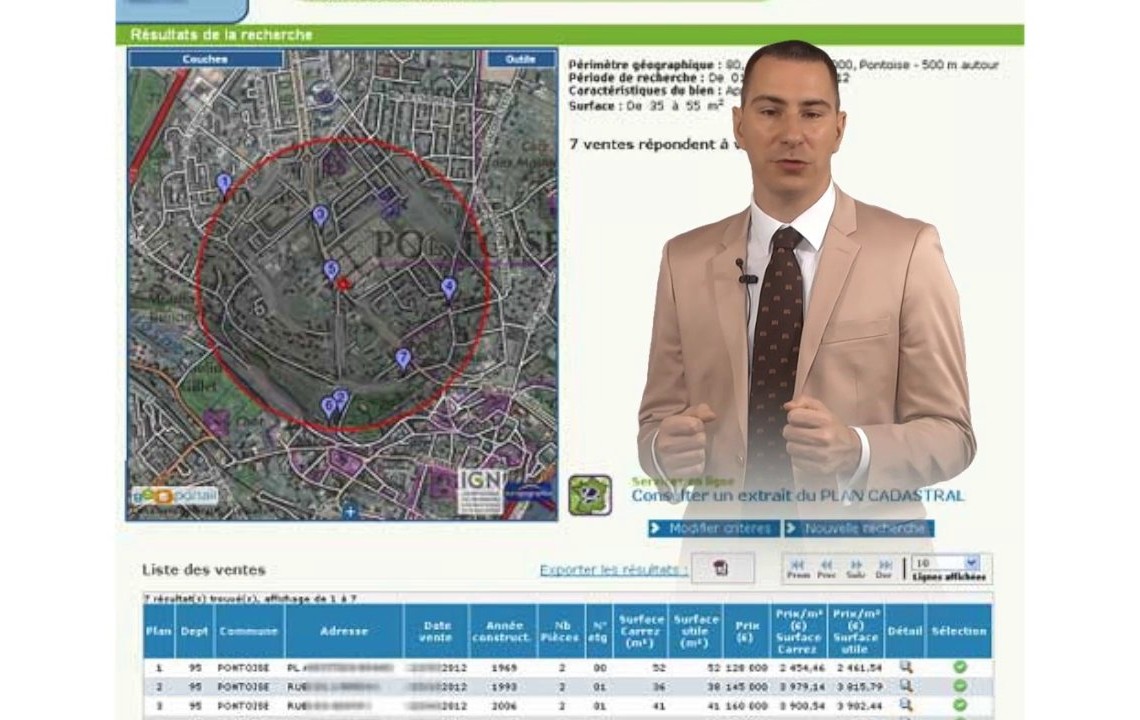The image size is (1140, 720).
Task: Click the IGN logo on the map
Action: pyautogui.click(x=480, y=491)
